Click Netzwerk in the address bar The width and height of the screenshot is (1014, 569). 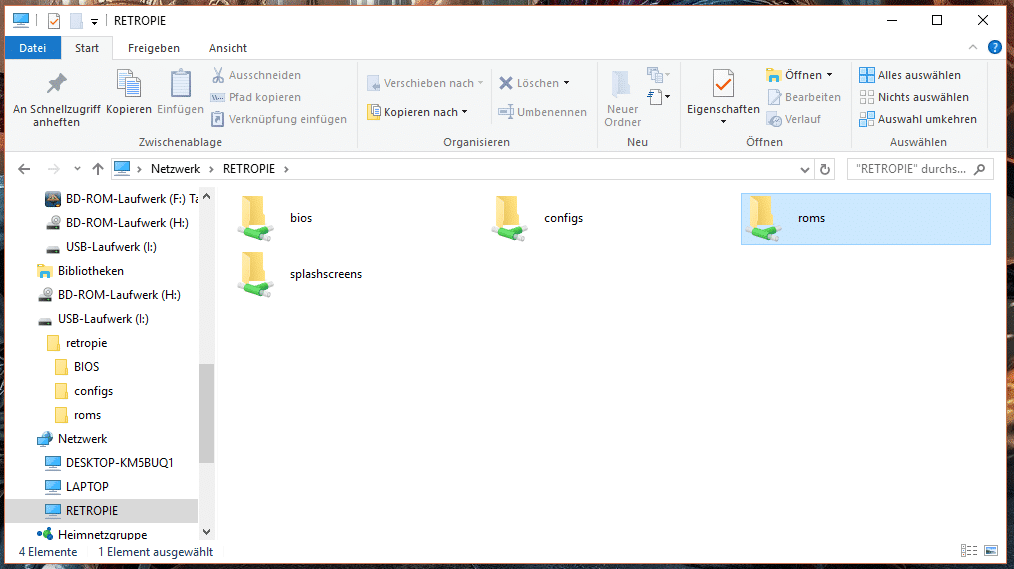tap(175, 169)
